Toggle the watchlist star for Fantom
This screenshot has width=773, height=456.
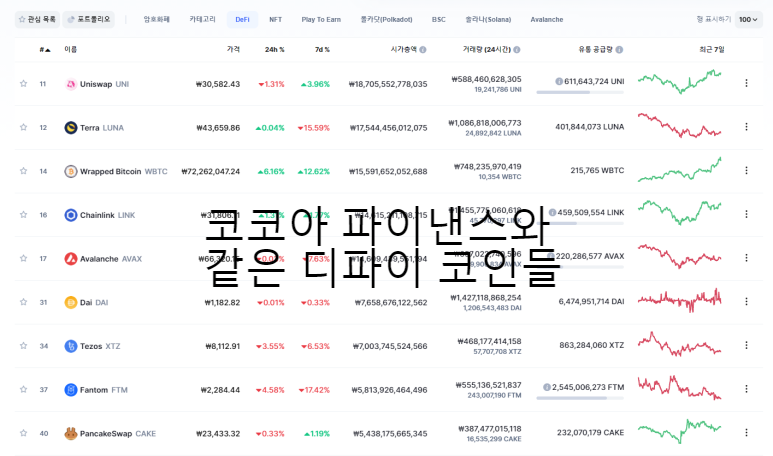(x=23, y=389)
